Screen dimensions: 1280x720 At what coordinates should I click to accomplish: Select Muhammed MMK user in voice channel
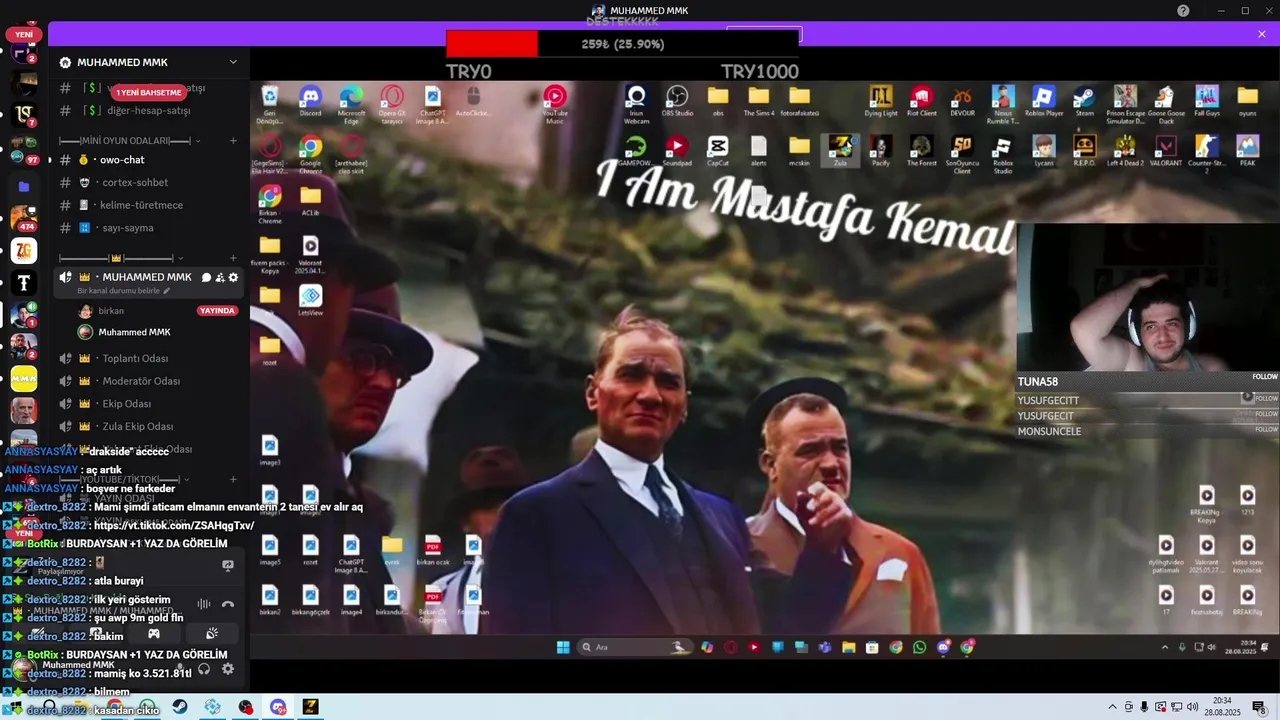click(134, 332)
